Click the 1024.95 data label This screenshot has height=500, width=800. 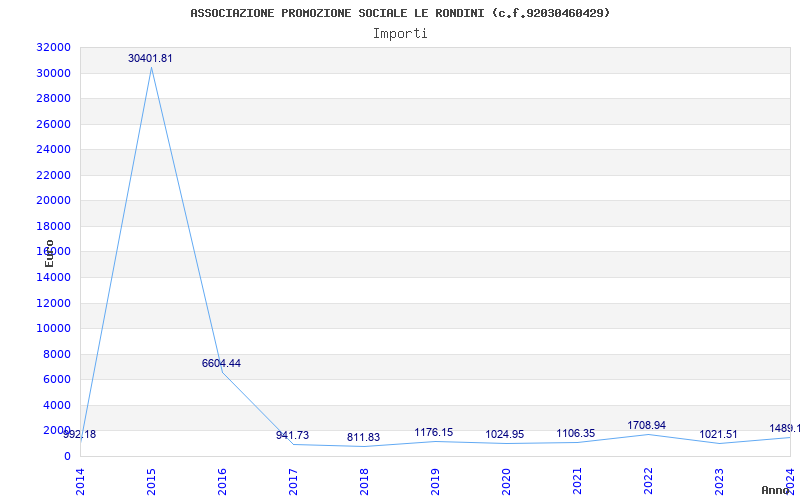[505, 434]
